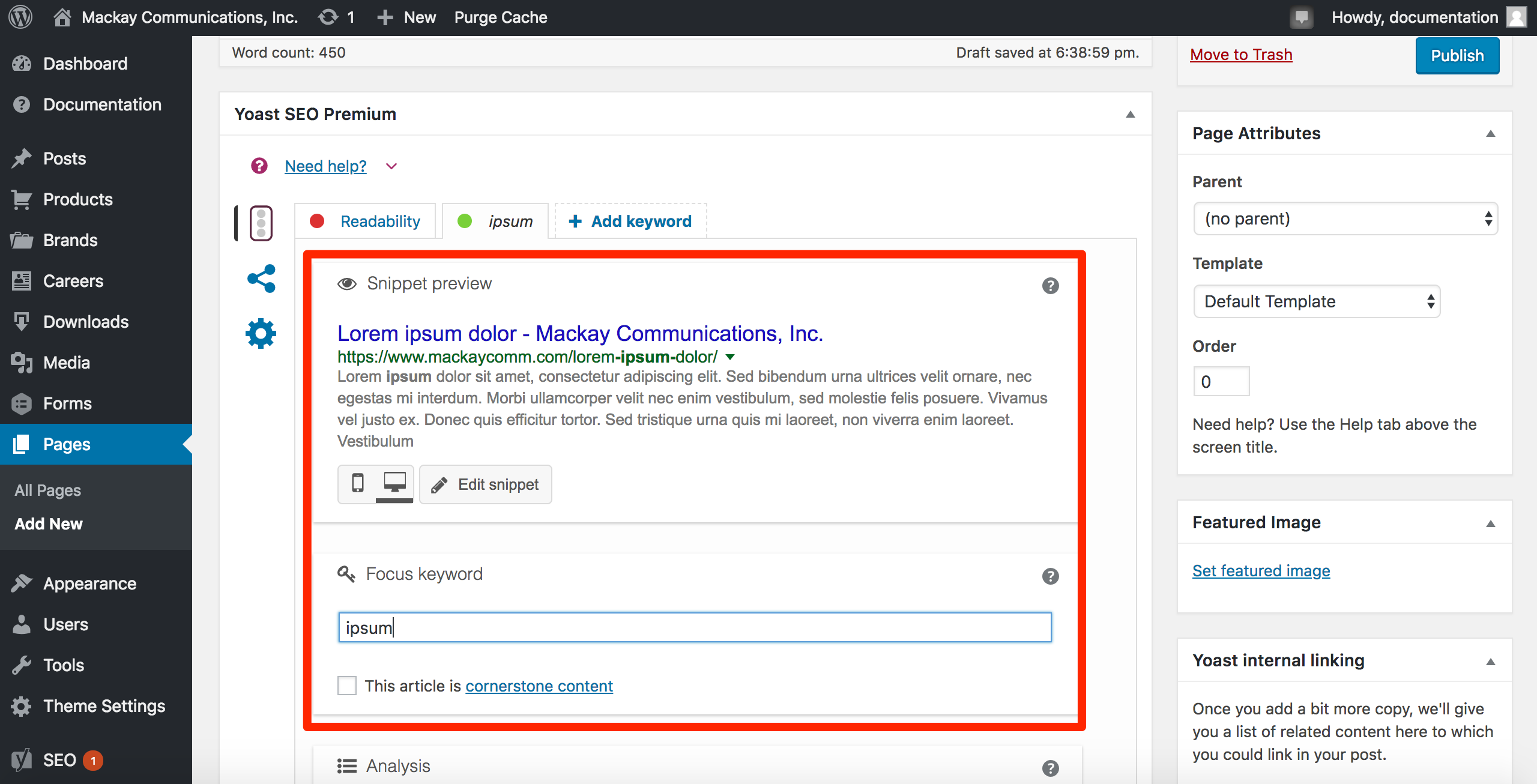Click the Media icon
Image resolution: width=1537 pixels, height=784 pixels.
tap(22, 363)
